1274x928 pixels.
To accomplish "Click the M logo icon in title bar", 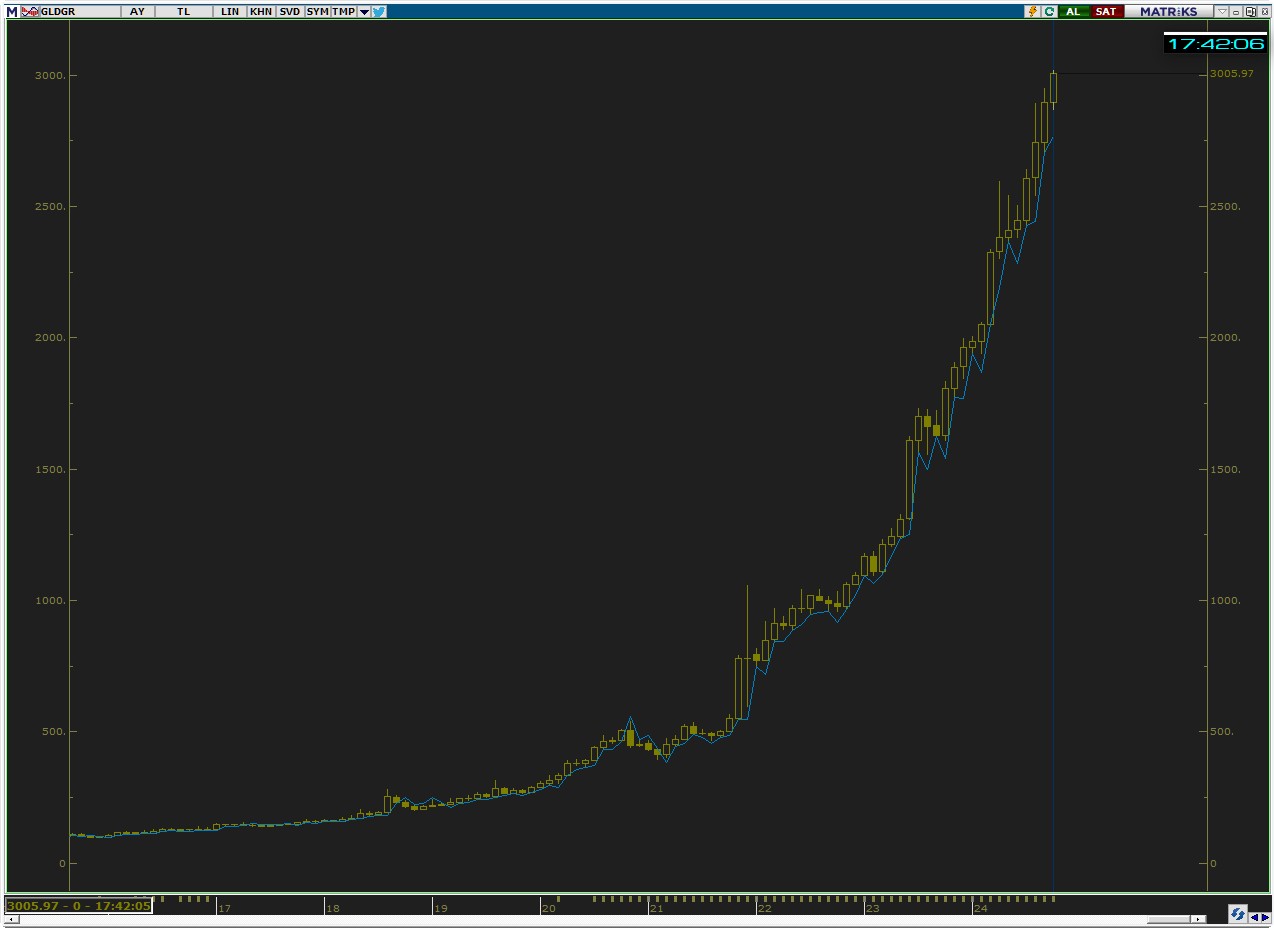I will pos(12,11).
